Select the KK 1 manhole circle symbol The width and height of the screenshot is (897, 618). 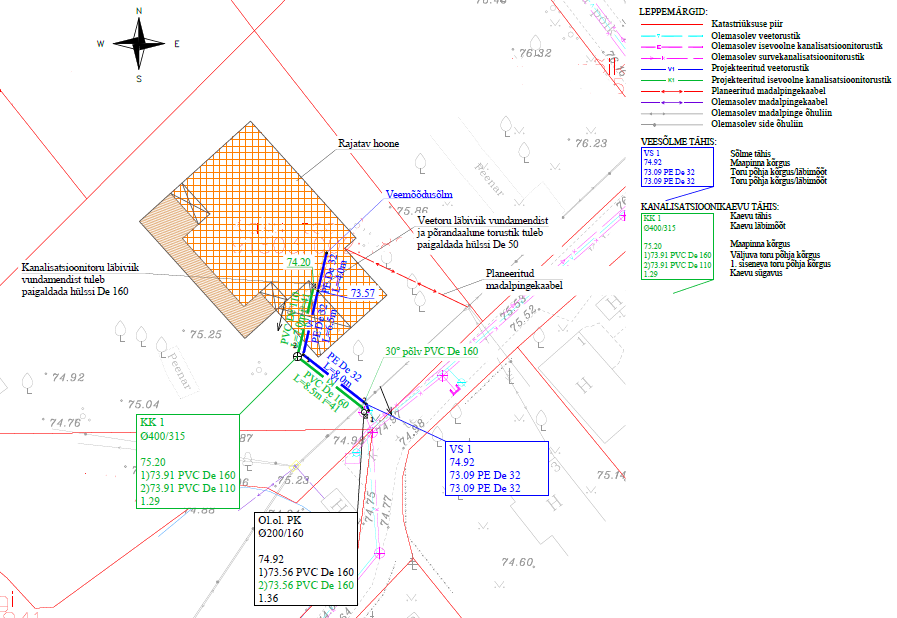pos(297,356)
